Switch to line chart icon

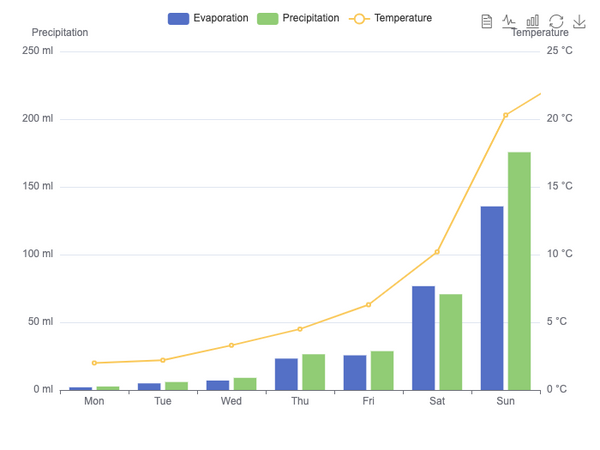tap(509, 21)
